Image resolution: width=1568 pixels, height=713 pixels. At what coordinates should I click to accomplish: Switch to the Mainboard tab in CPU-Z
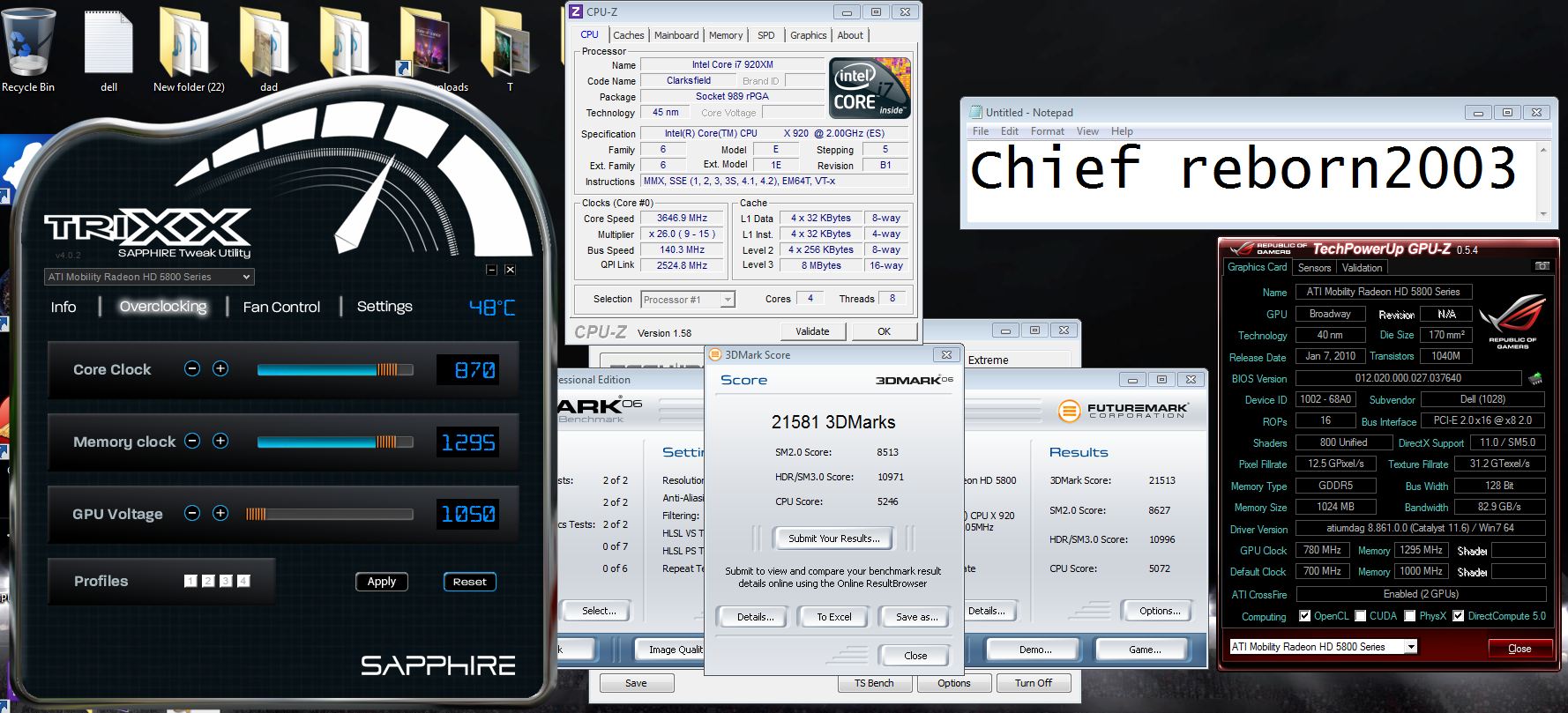[676, 35]
